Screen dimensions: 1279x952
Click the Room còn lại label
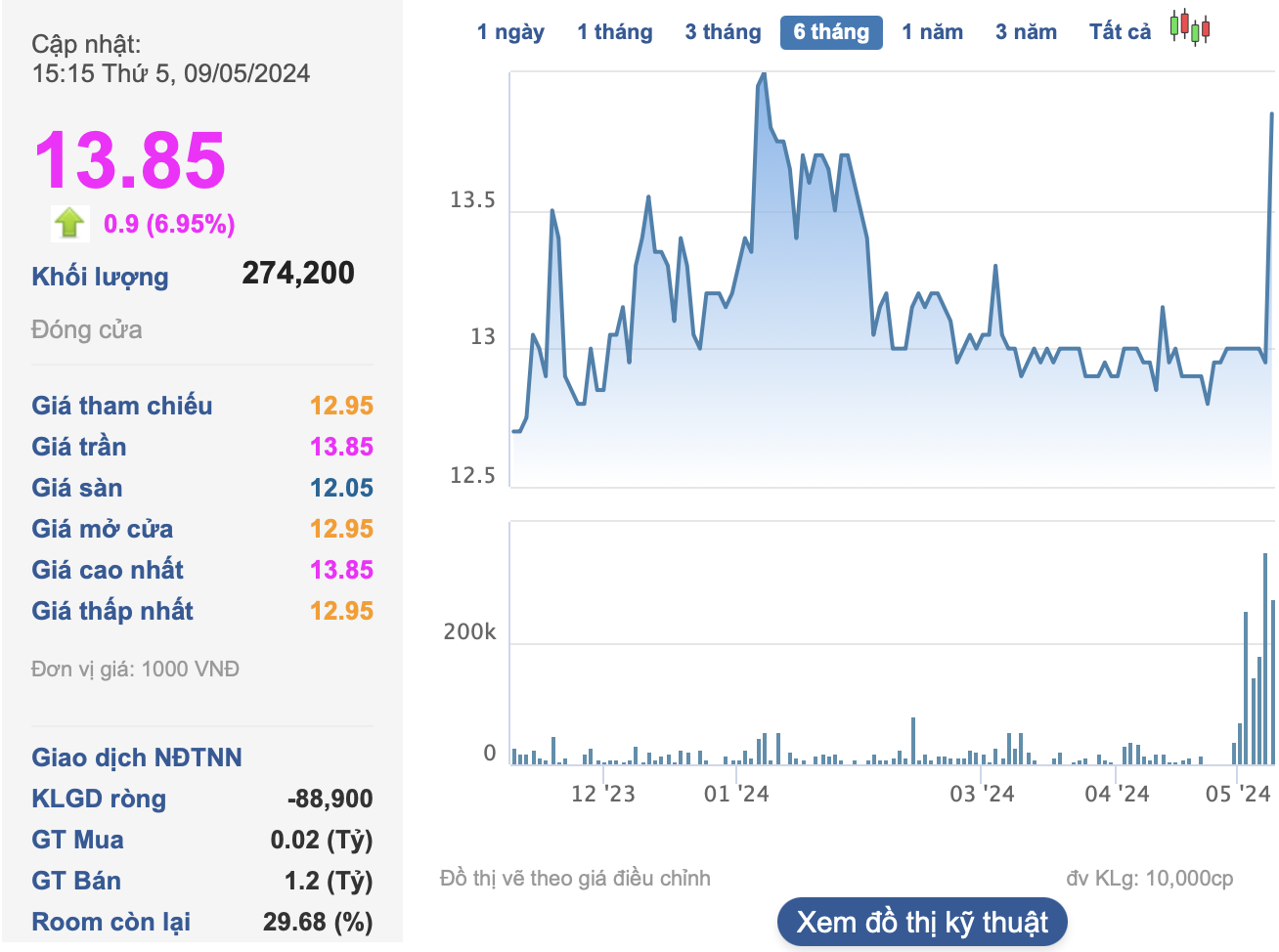(110, 922)
